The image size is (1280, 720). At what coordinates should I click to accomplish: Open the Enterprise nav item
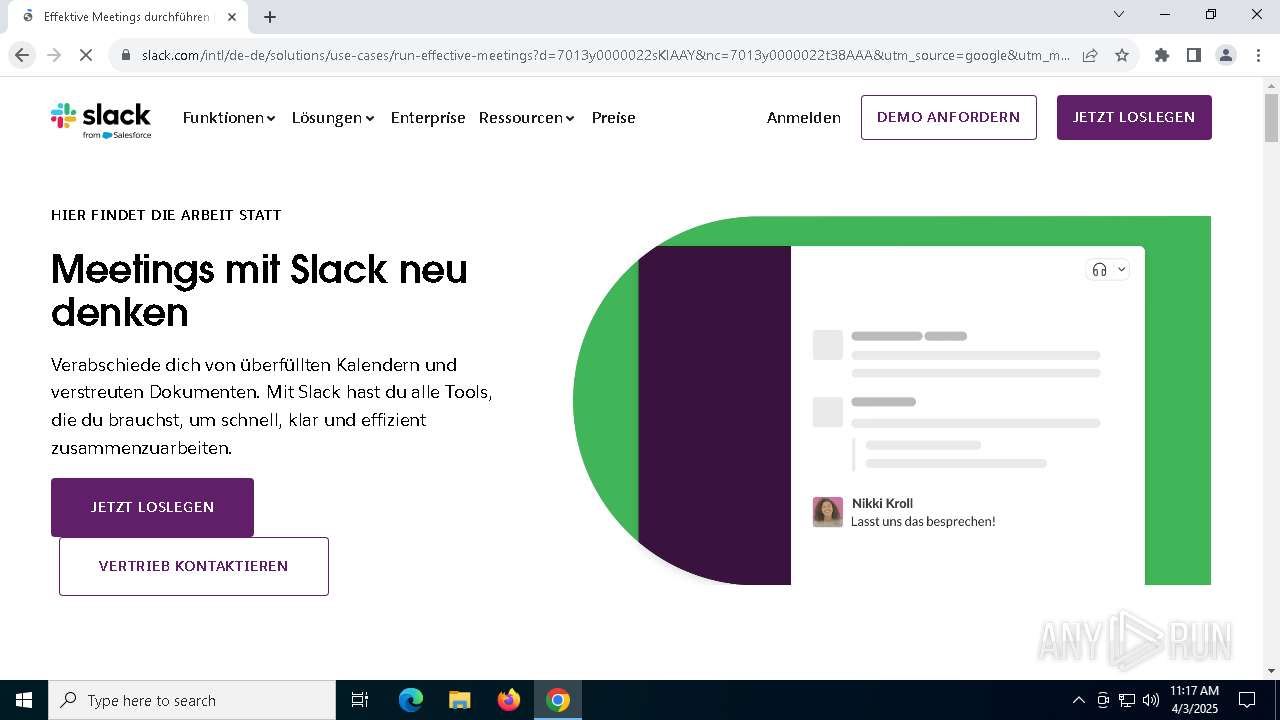[x=428, y=118]
